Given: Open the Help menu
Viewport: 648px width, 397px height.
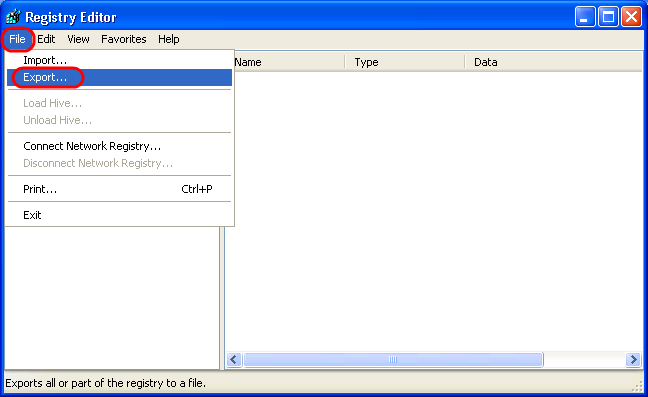Looking at the screenshot, I should pyautogui.click(x=169, y=39).
